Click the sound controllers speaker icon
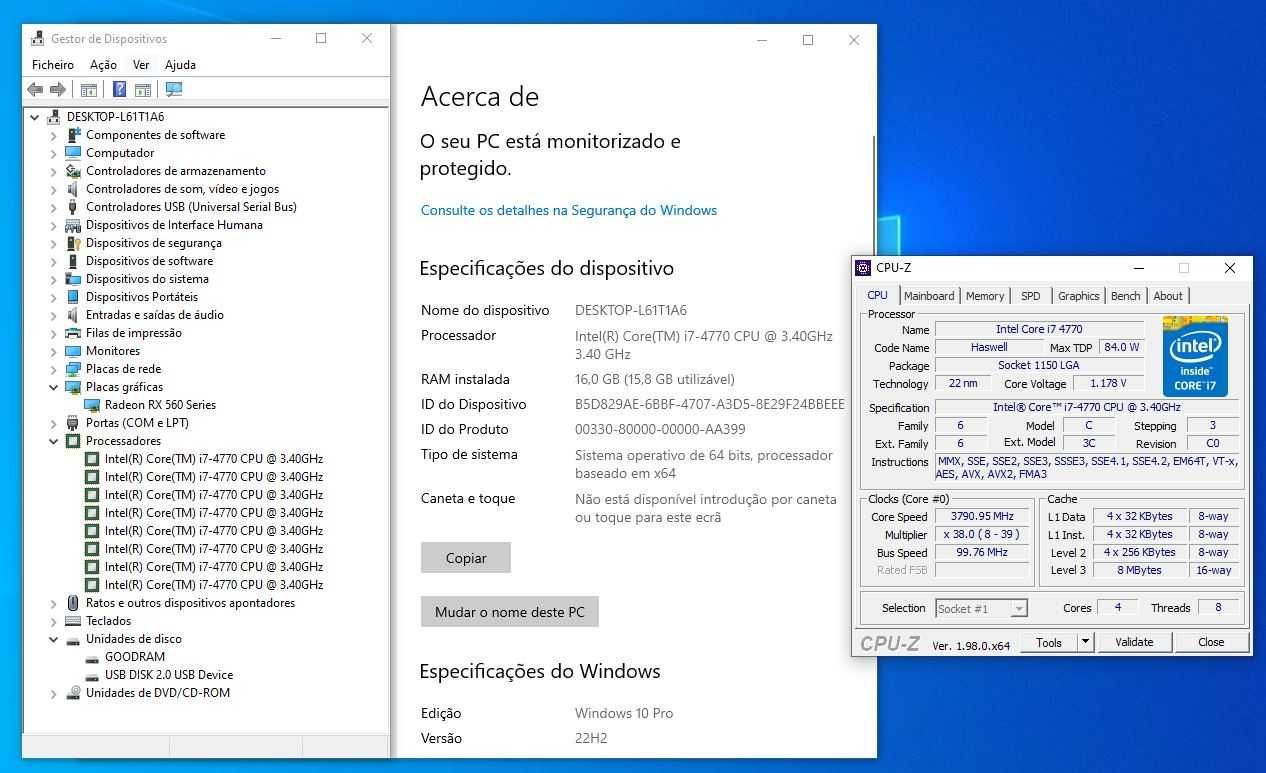Screen dimensions: 1266x773 (x=73, y=189)
